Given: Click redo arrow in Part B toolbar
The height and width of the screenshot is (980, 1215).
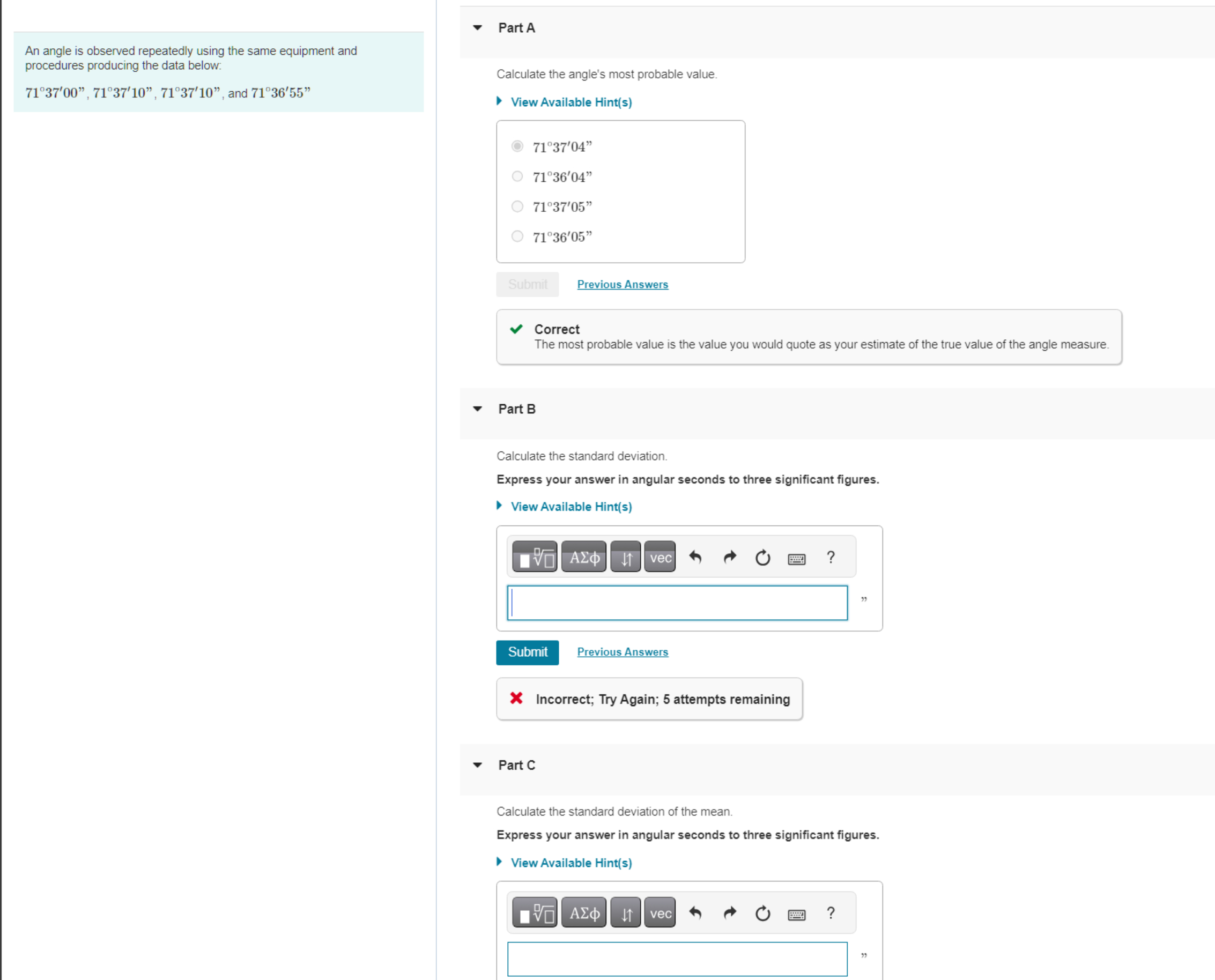Looking at the screenshot, I should click(x=729, y=558).
